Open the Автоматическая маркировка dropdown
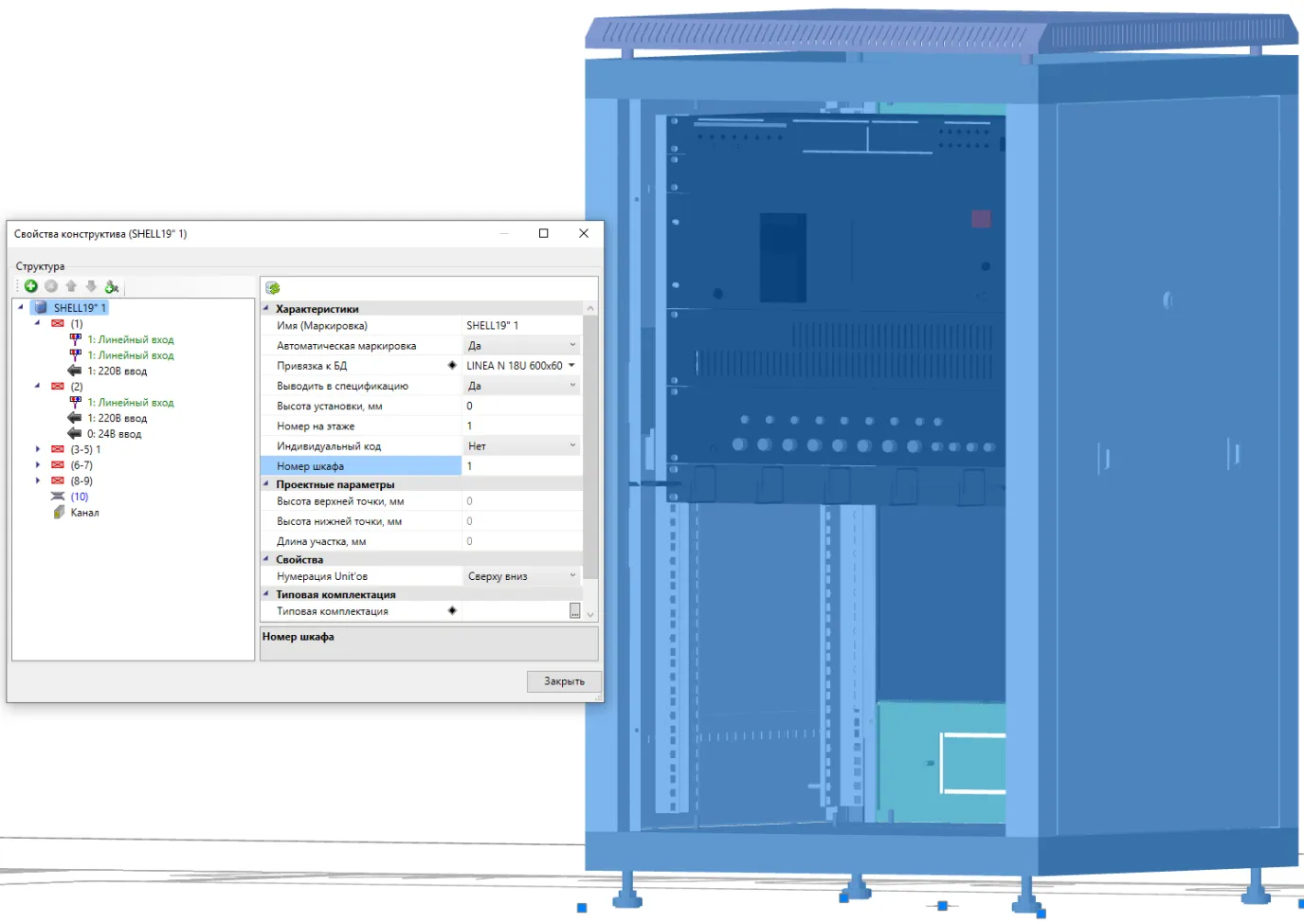1304x924 pixels. [x=572, y=346]
